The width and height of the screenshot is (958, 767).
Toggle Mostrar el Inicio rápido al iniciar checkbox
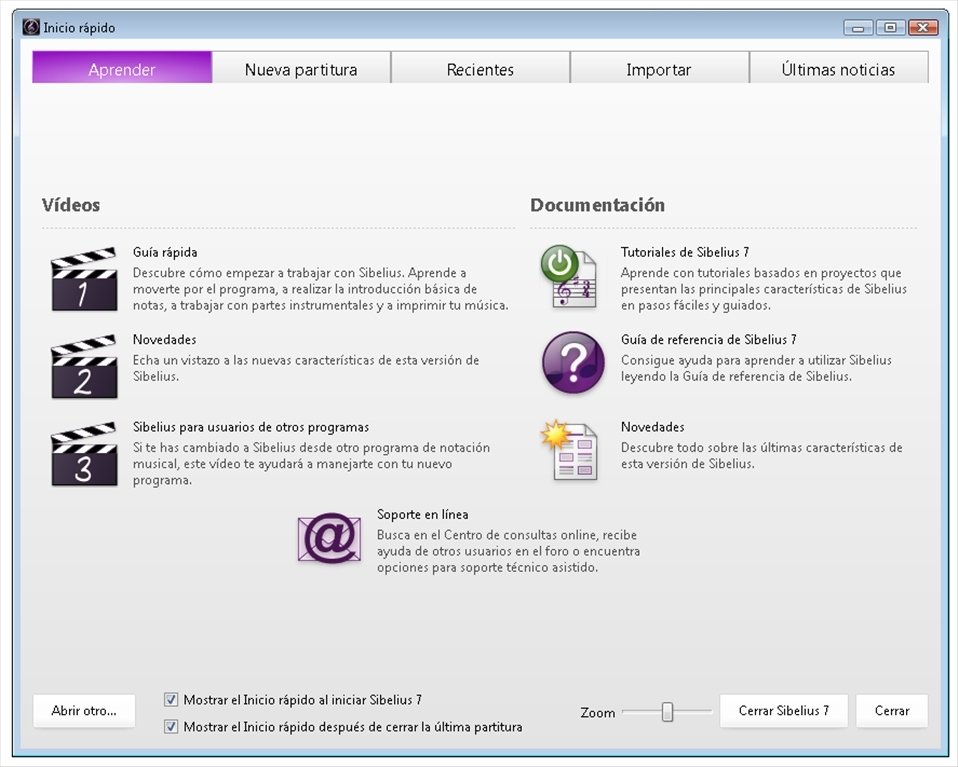point(171,699)
